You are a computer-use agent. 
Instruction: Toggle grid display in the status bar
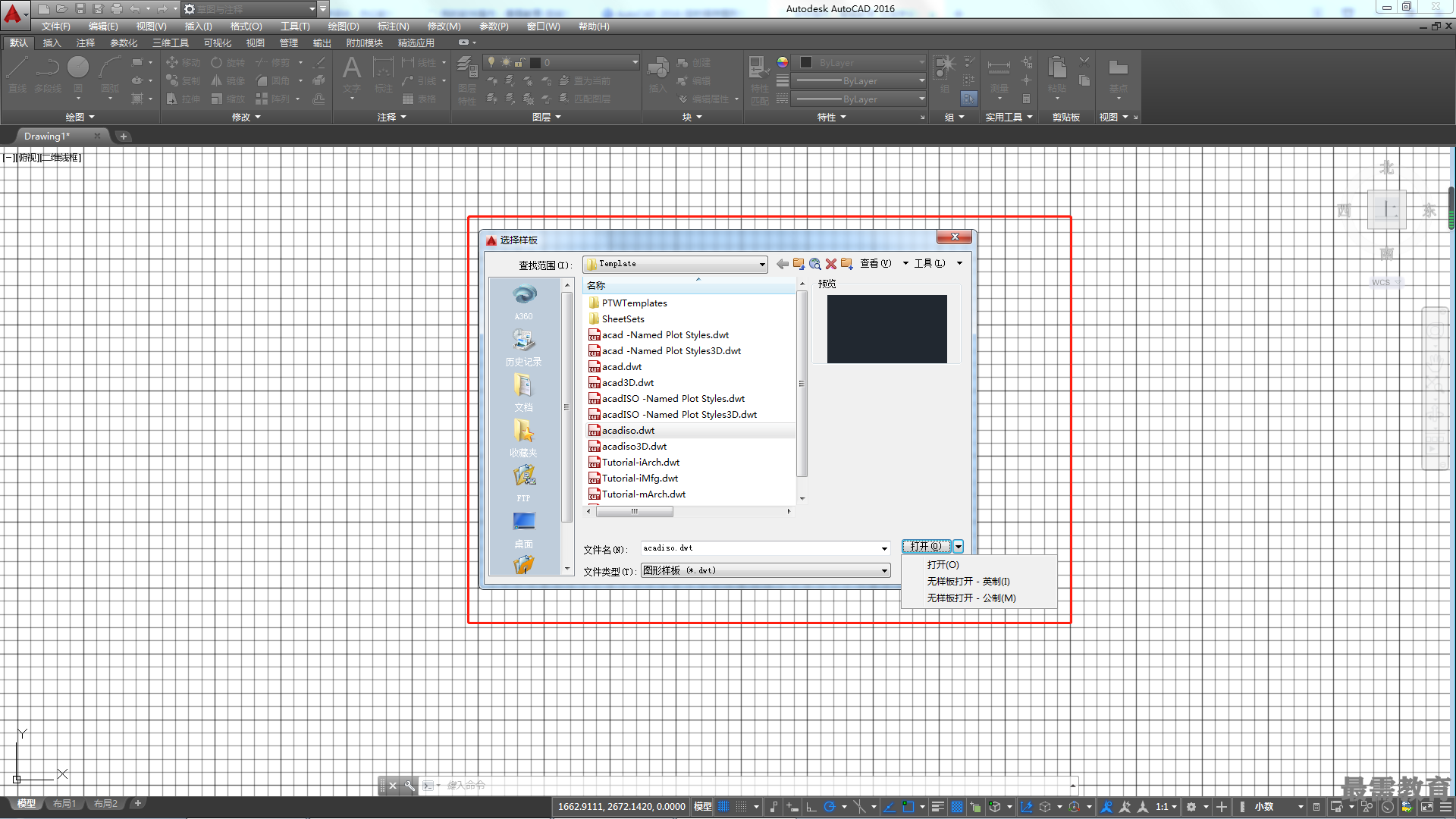click(723, 807)
